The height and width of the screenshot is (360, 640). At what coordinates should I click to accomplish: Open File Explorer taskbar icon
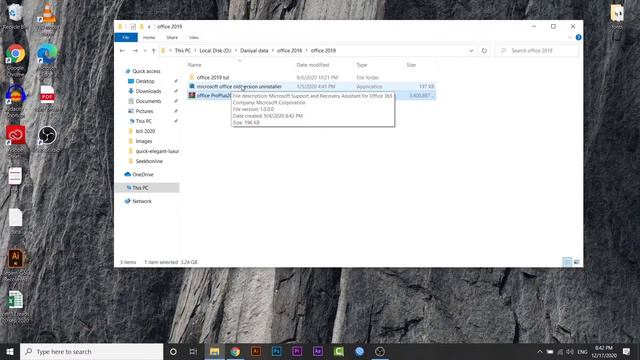[214, 351]
